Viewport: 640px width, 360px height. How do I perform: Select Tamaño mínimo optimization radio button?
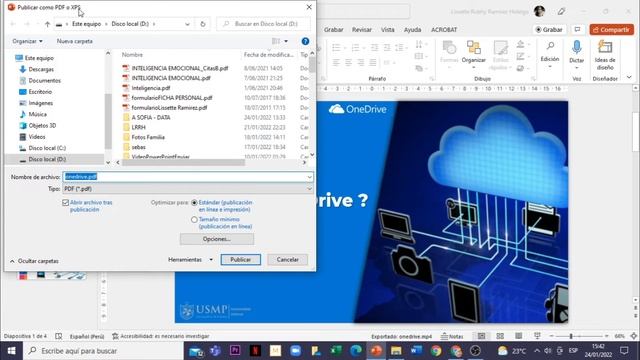[x=194, y=220]
